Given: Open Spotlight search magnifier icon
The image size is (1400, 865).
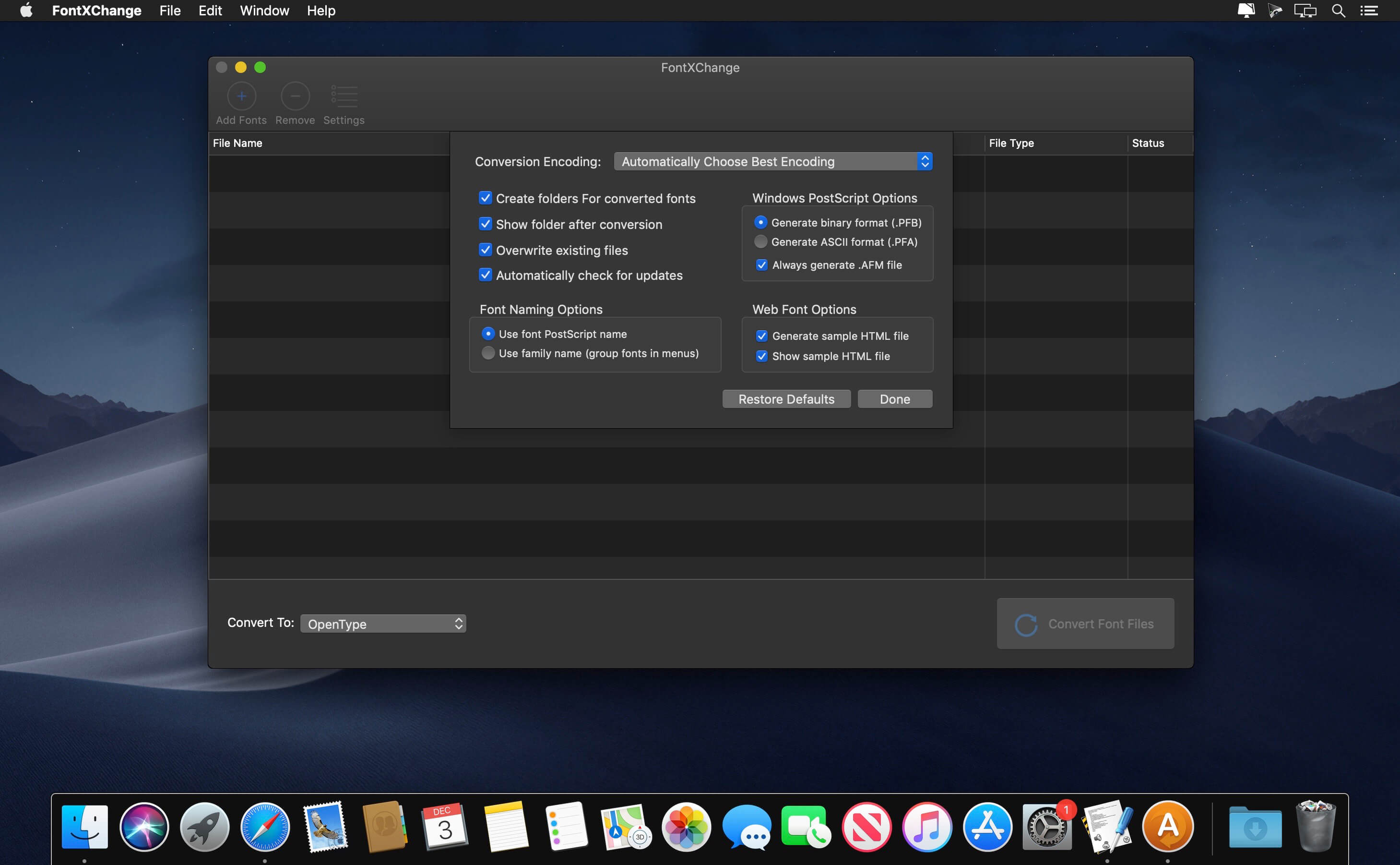Looking at the screenshot, I should [x=1338, y=11].
